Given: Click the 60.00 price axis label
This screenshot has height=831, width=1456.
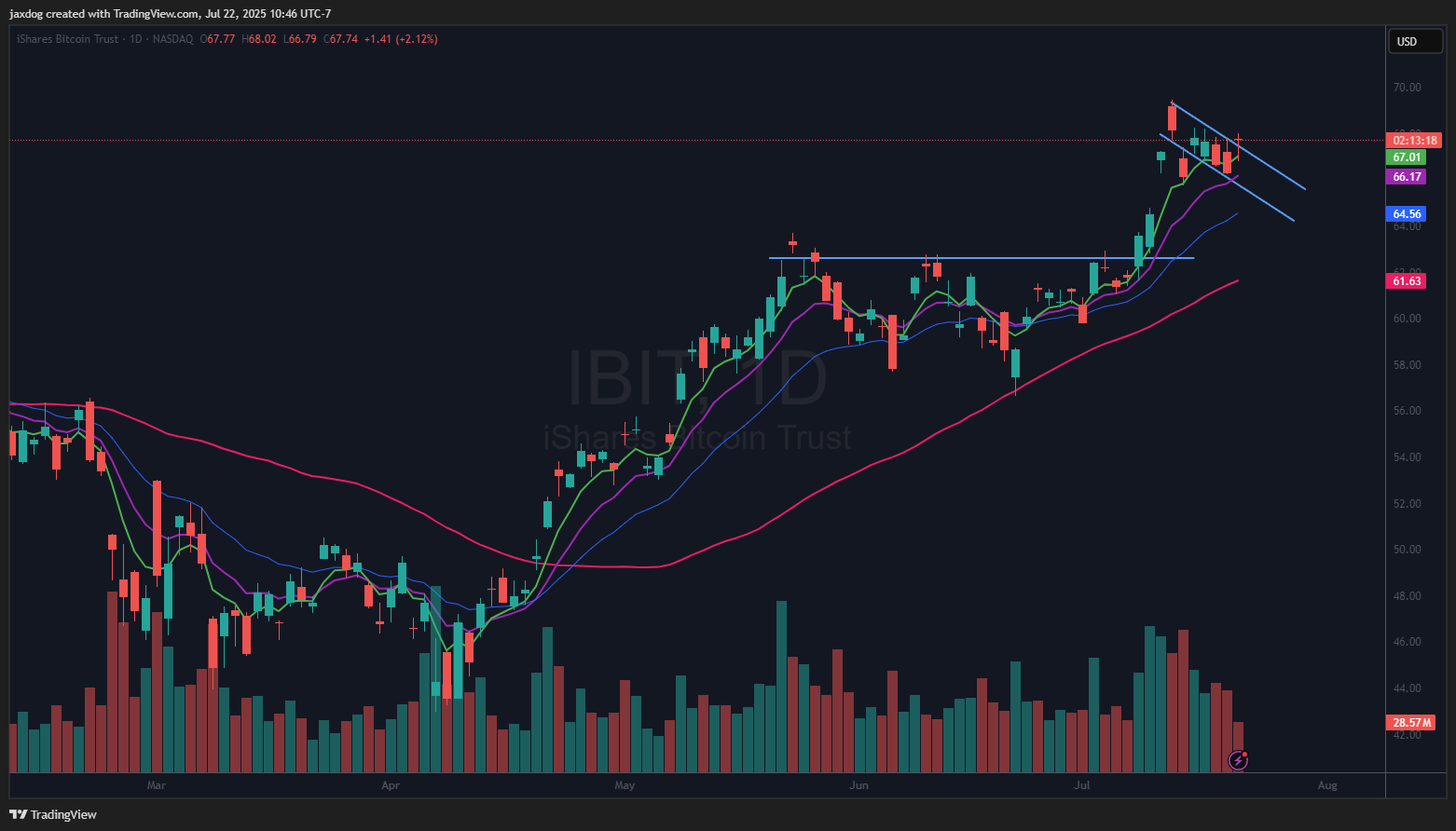Looking at the screenshot, I should point(1407,319).
